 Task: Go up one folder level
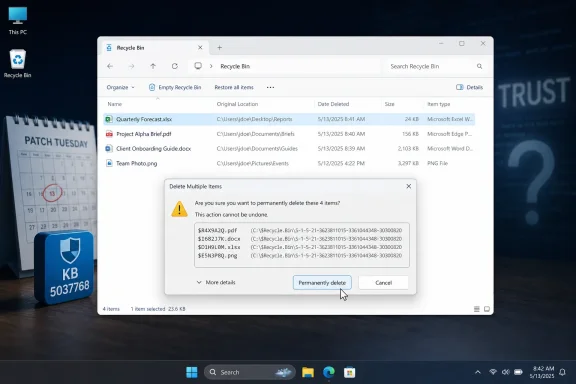tap(153, 66)
